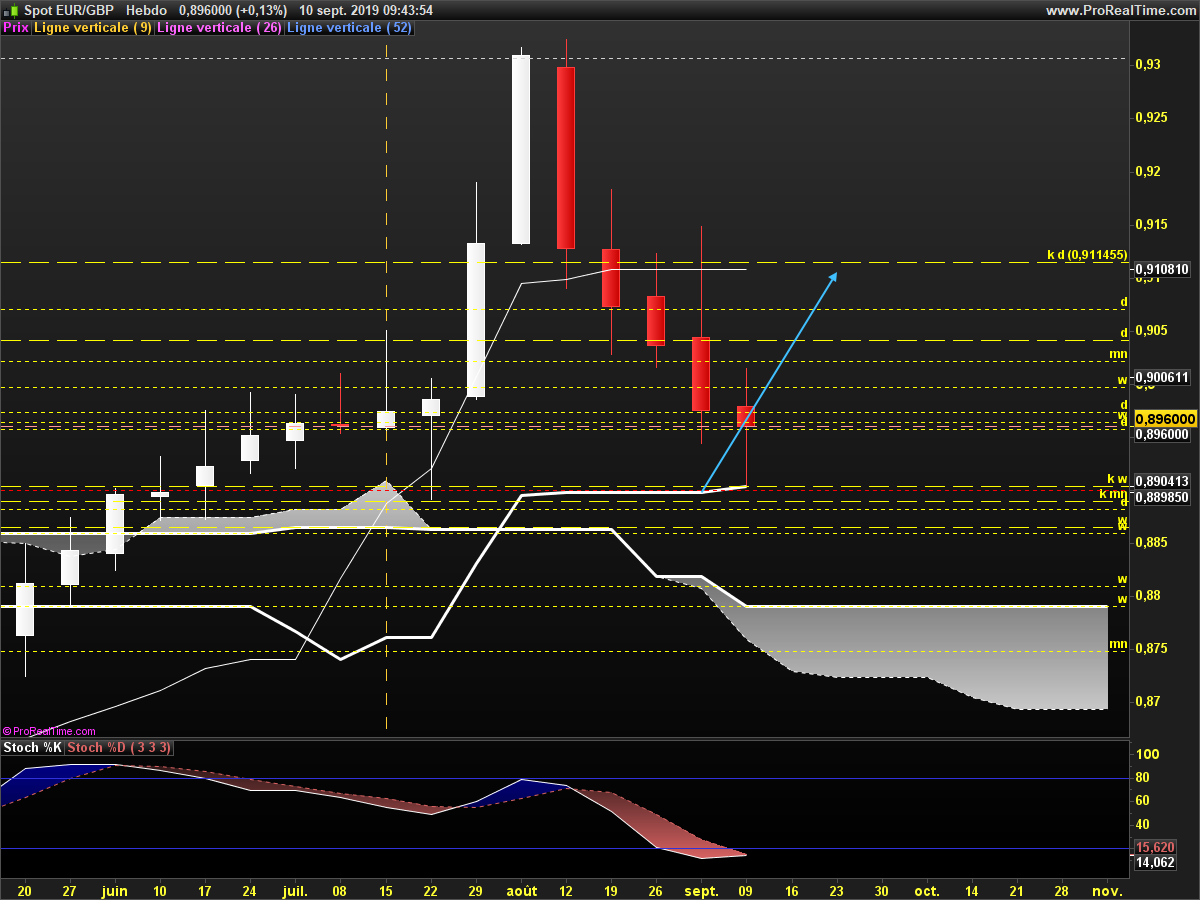Open the Ligne verticale (9) label
Viewport: 1200px width, 900px height.
[93, 28]
